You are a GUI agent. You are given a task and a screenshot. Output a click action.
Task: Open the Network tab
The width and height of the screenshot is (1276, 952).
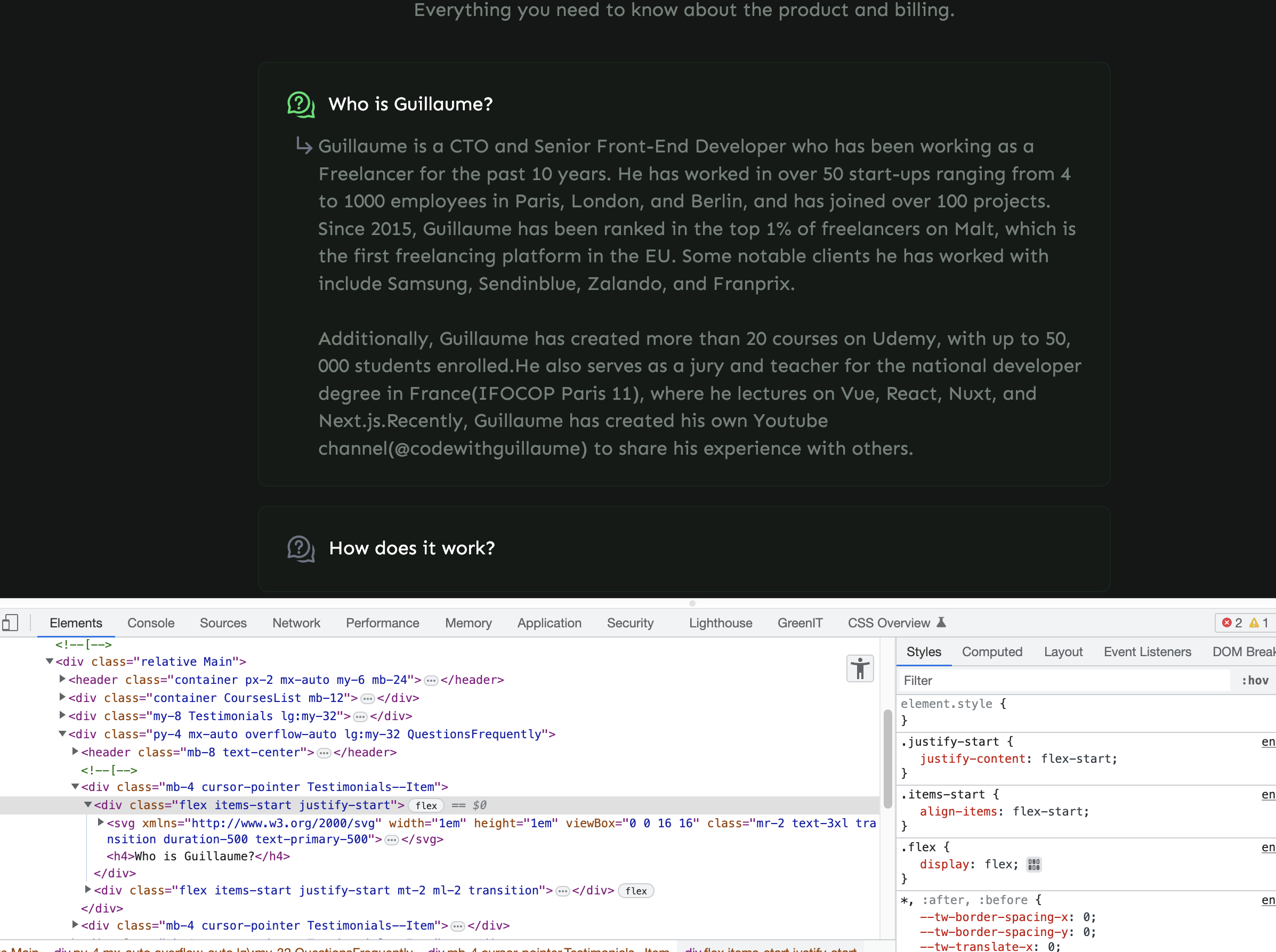(296, 623)
